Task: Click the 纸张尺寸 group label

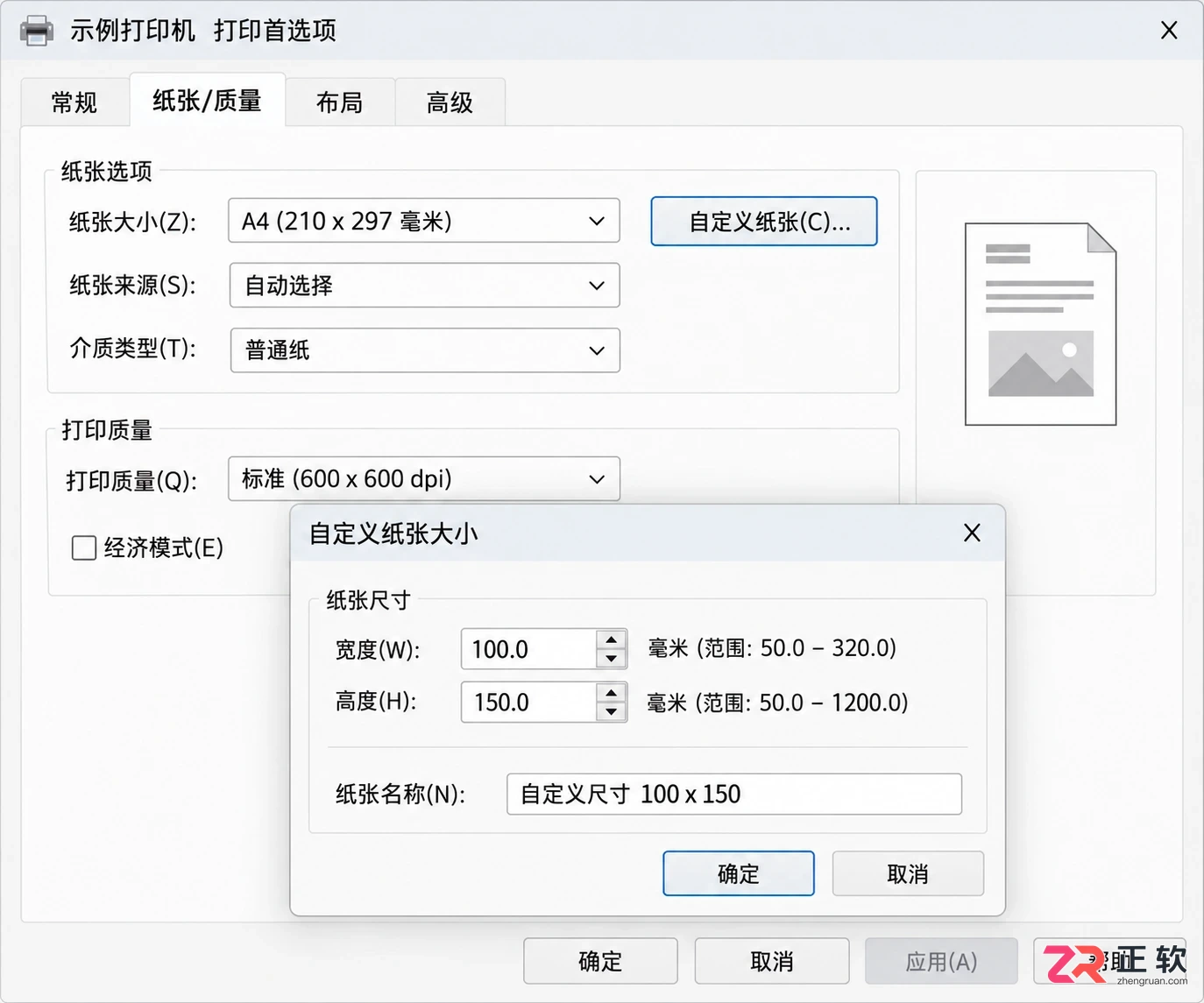Action: pos(368,600)
